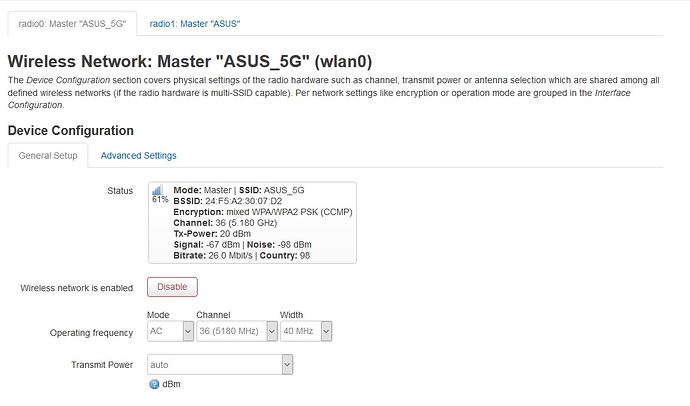This screenshot has height=406, width=690.
Task: Click the blue help icon beside dBm
Action: (154, 384)
